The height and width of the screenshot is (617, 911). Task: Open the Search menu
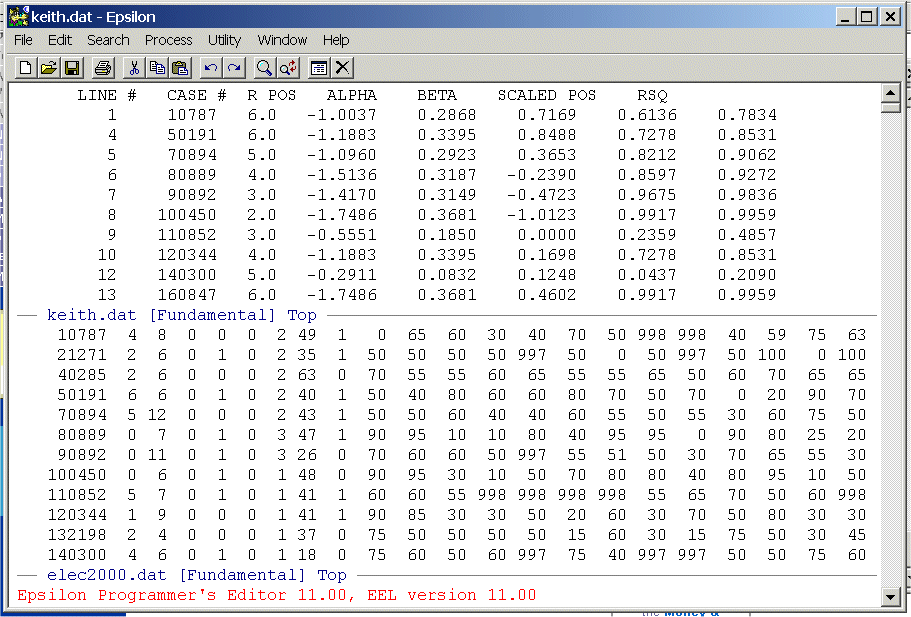108,40
